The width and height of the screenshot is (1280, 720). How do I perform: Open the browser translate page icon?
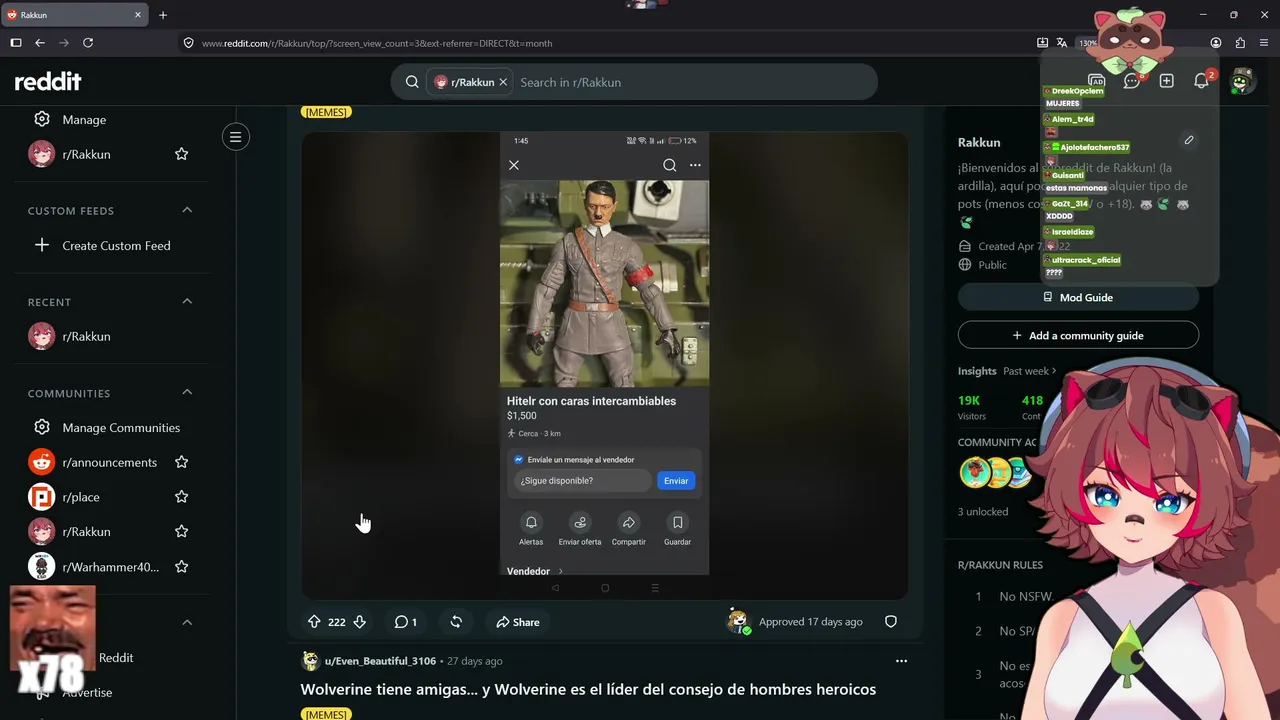pyautogui.click(x=1062, y=43)
